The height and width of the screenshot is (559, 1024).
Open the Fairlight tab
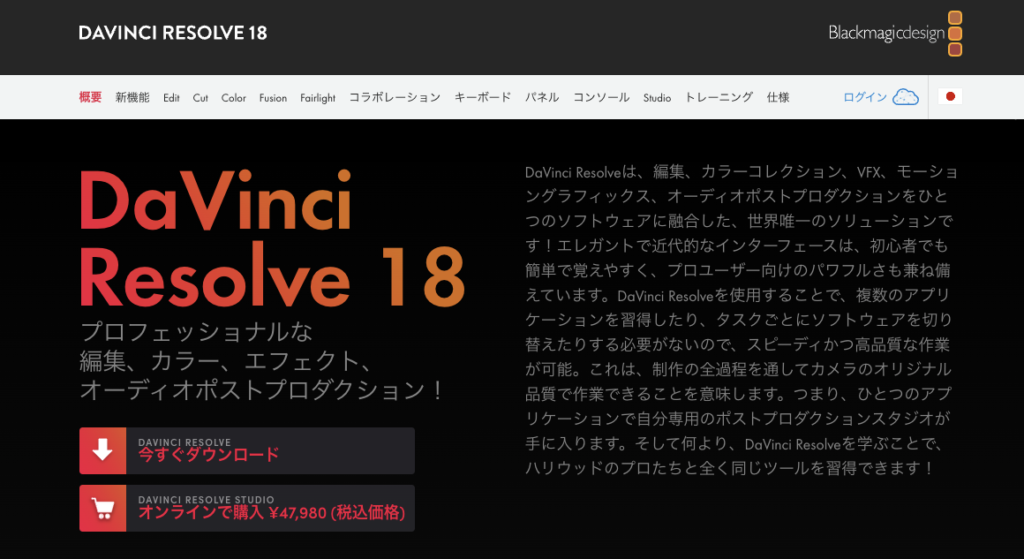coord(318,98)
